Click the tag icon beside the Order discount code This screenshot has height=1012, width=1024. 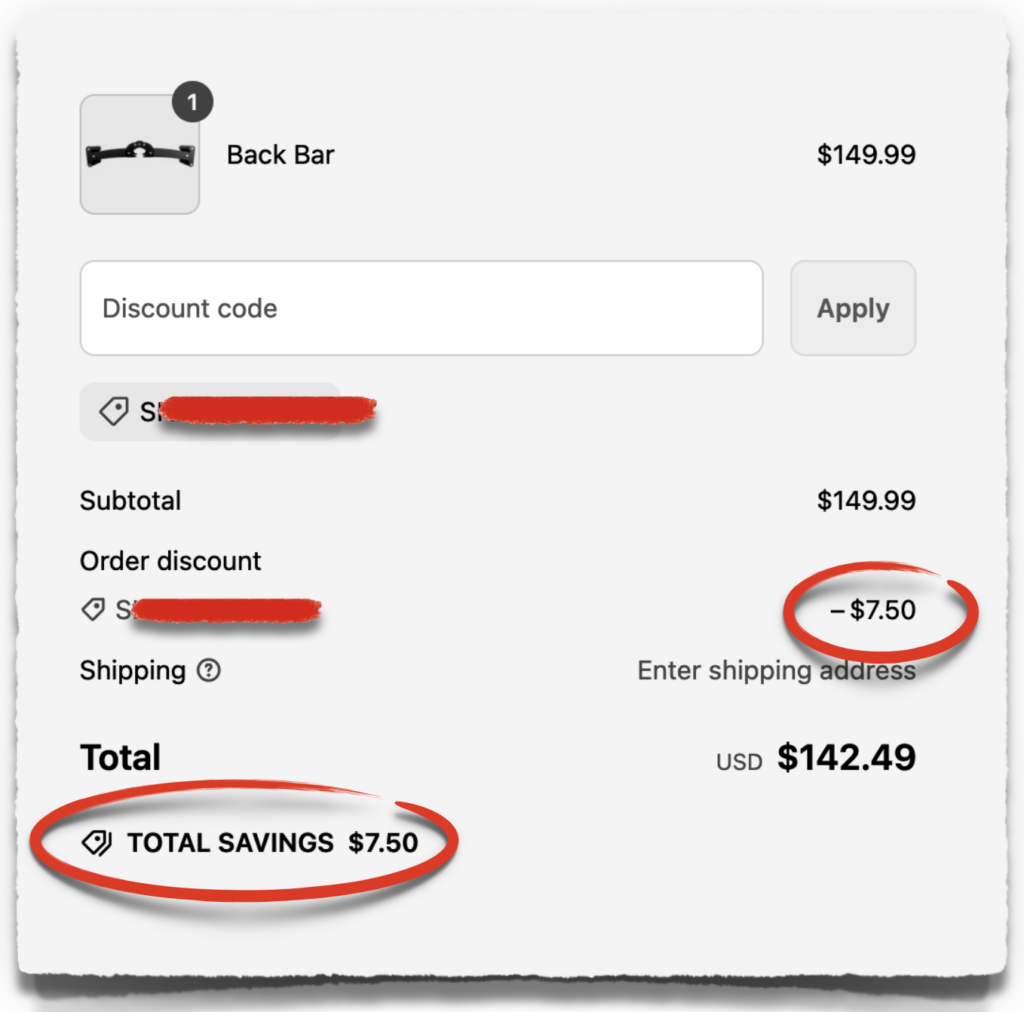coord(92,610)
